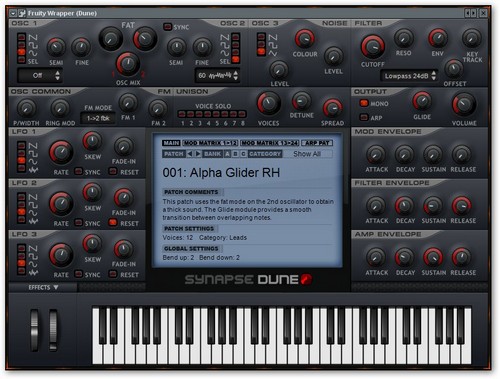The width and height of the screenshot is (500, 379).
Task: Open the FM MODE 1->2 fbk selector
Action: (x=98, y=118)
